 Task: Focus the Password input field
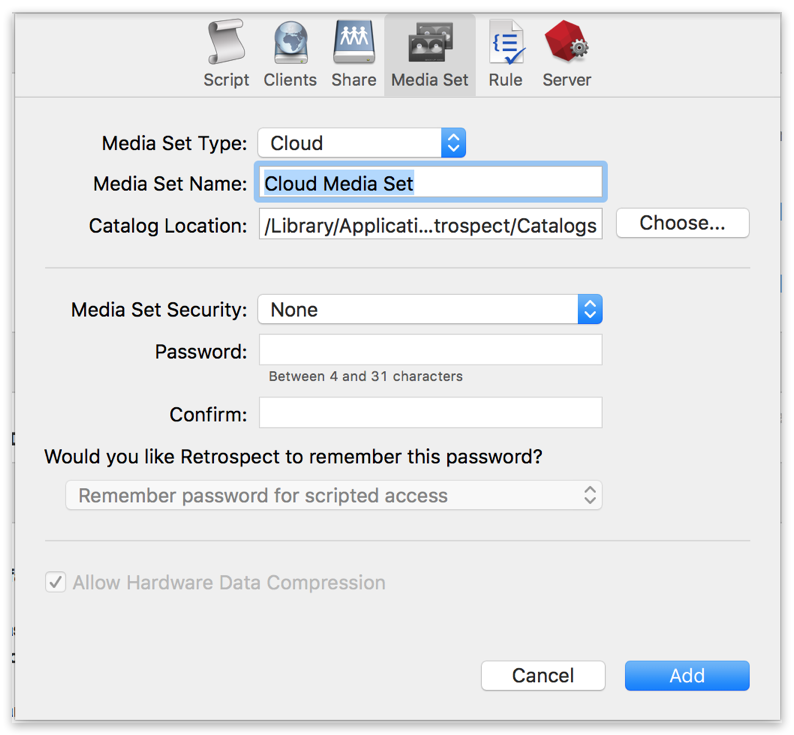pyautogui.click(x=431, y=350)
